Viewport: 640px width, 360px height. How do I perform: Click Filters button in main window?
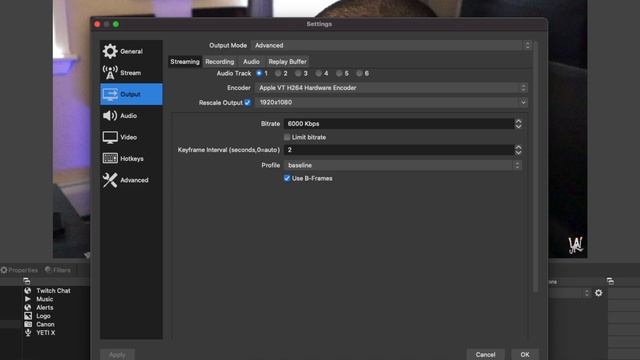[x=58, y=270]
